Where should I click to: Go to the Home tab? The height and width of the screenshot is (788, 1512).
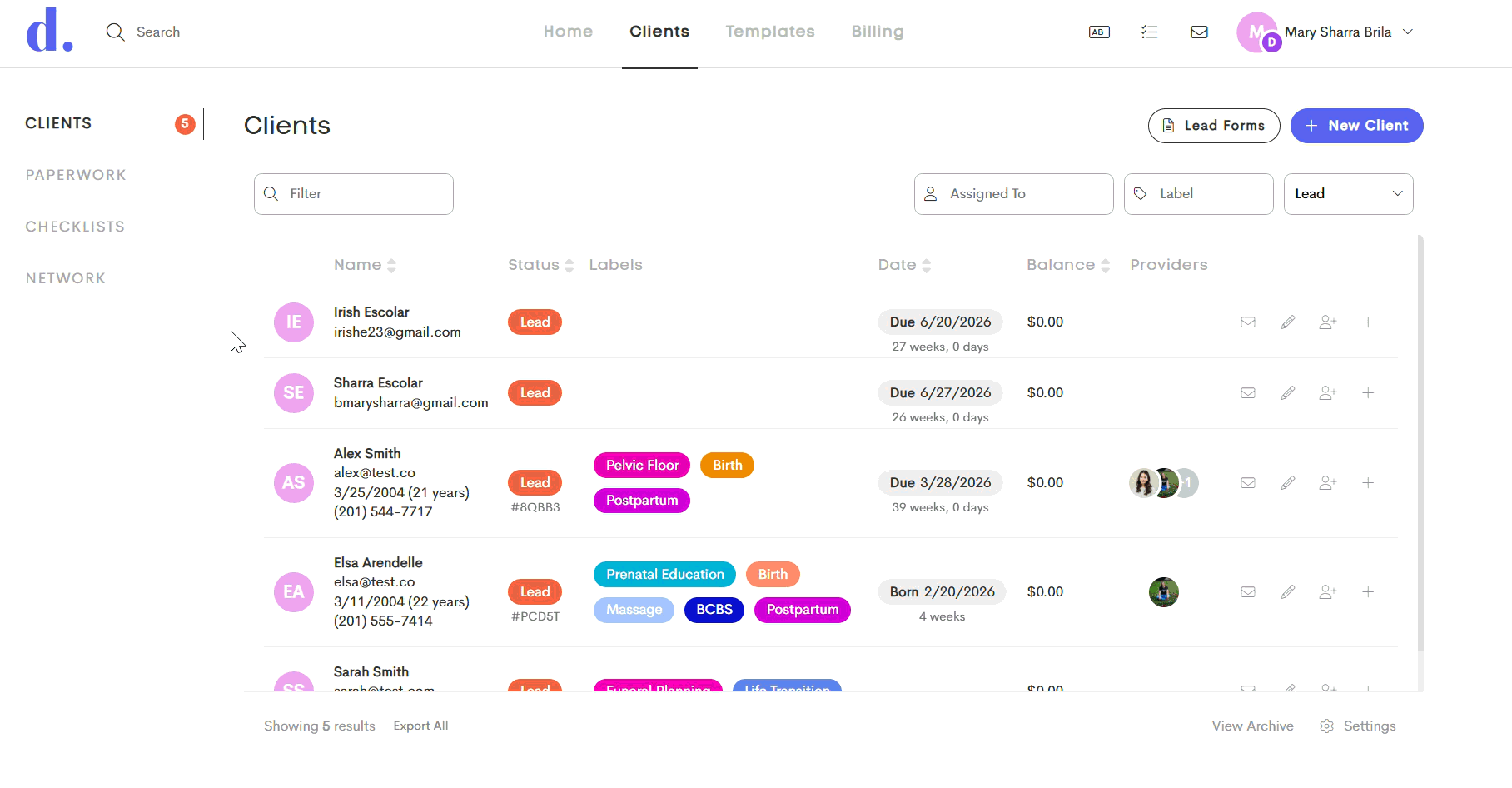pyautogui.click(x=569, y=32)
